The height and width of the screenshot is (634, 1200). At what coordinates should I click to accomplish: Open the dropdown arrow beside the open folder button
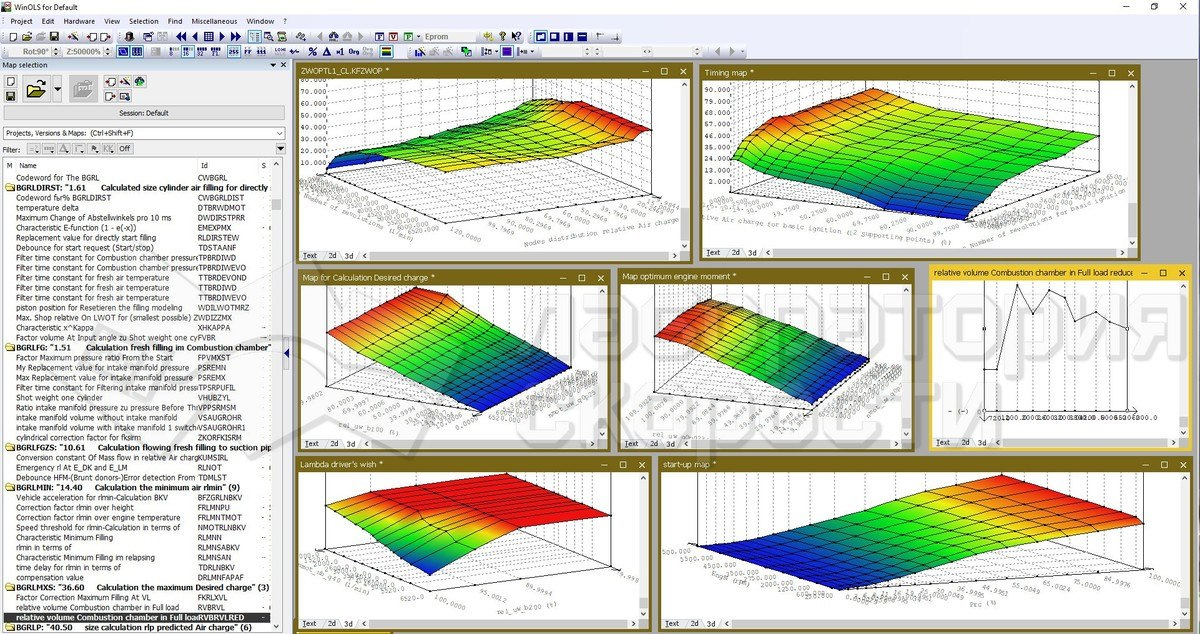[x=58, y=90]
